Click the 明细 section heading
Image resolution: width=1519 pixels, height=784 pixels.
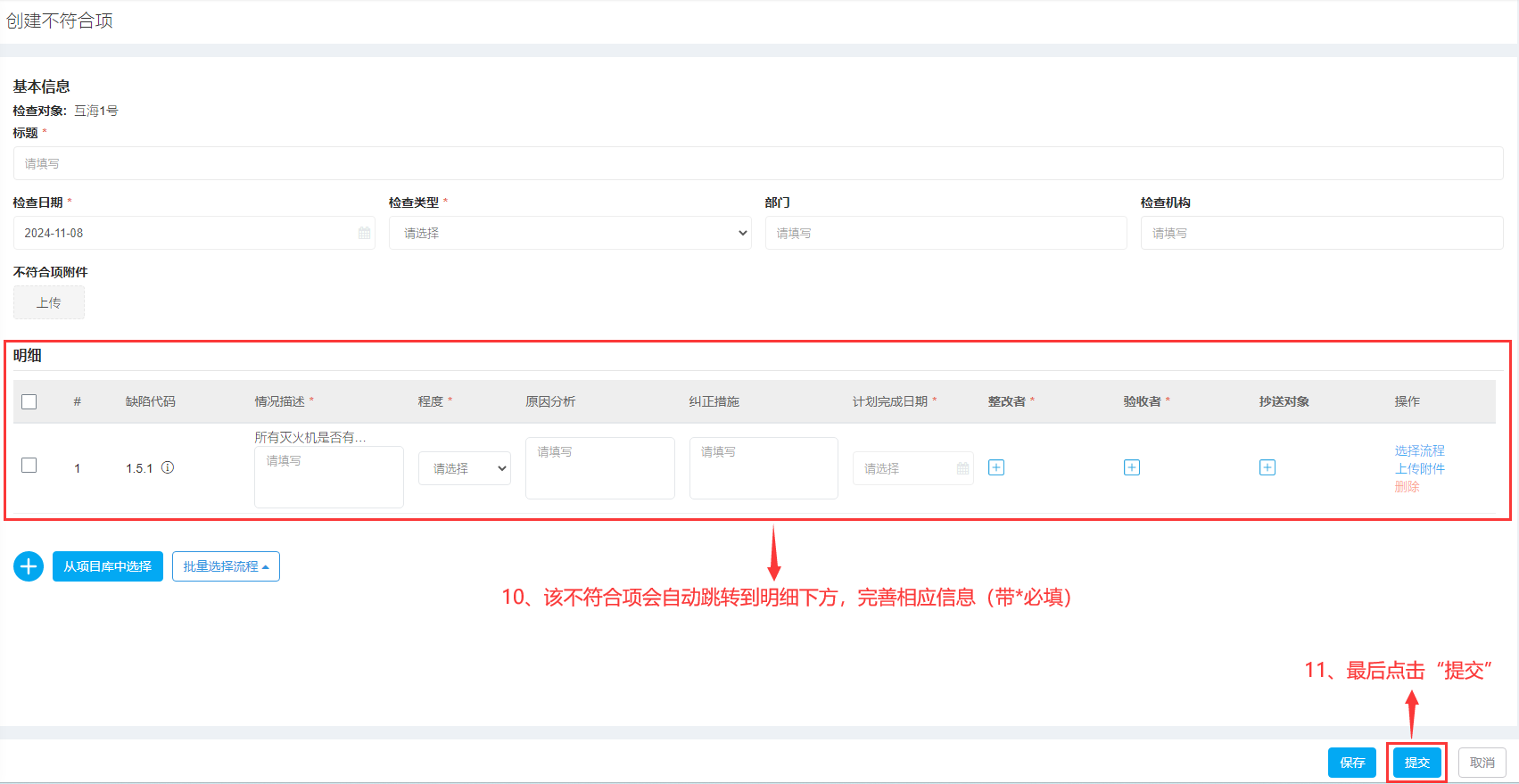pyautogui.click(x=28, y=355)
